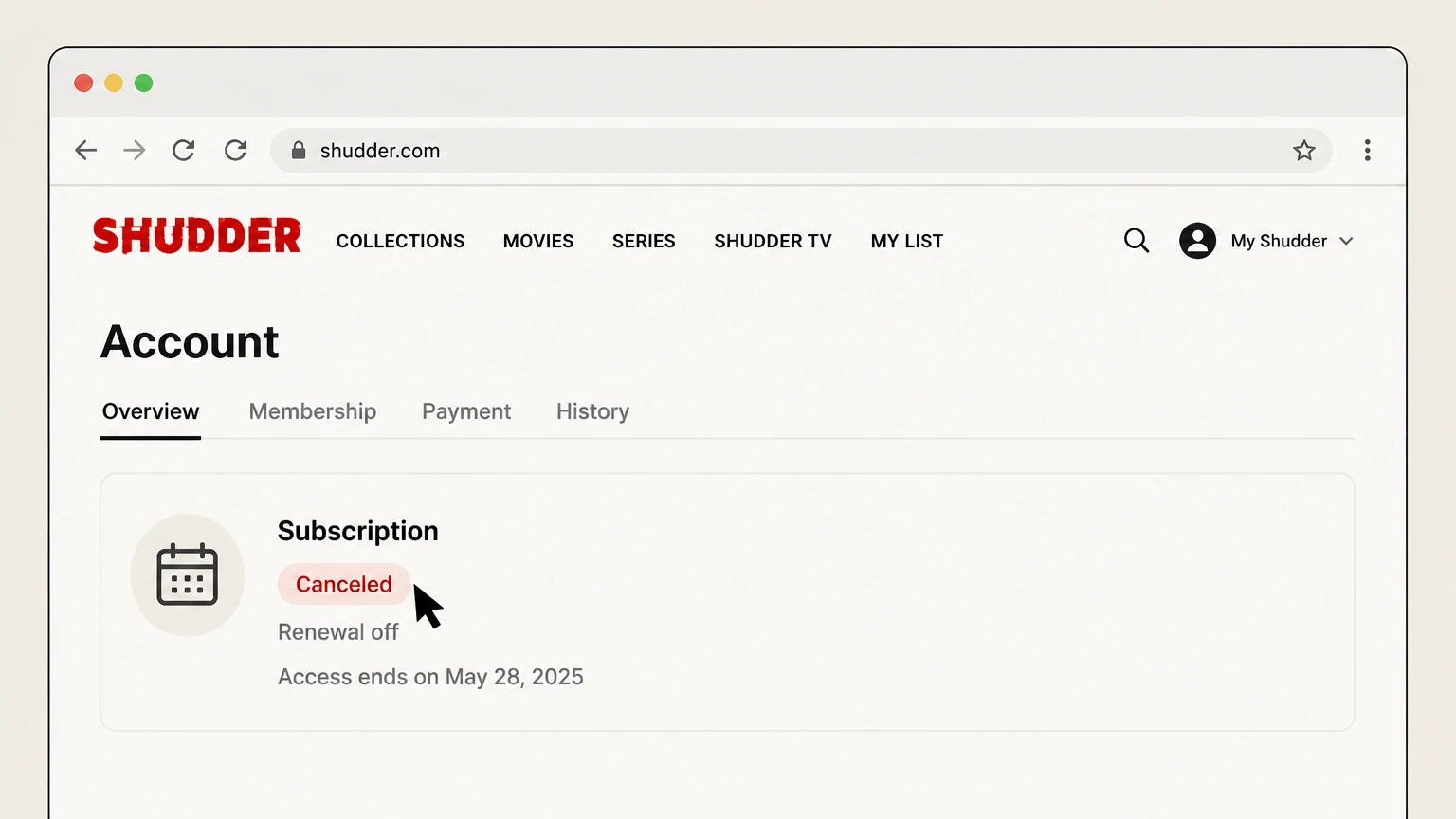Open the browser three-dot menu
1456x819 pixels.
[1367, 150]
